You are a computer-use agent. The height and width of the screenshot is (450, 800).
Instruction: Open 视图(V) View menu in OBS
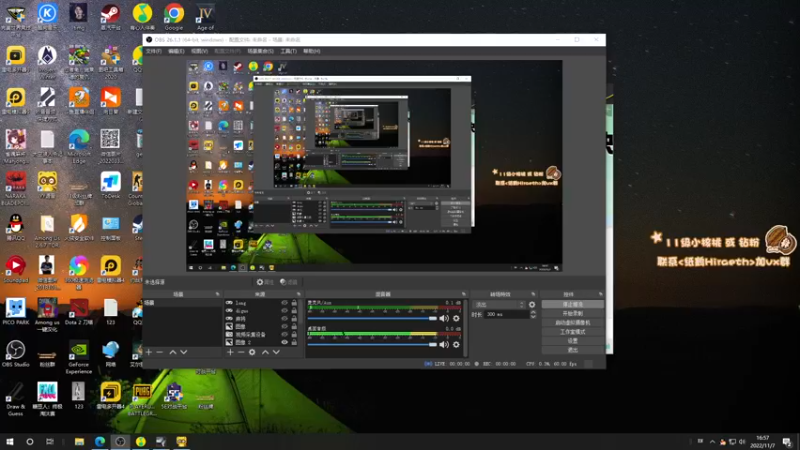click(199, 51)
